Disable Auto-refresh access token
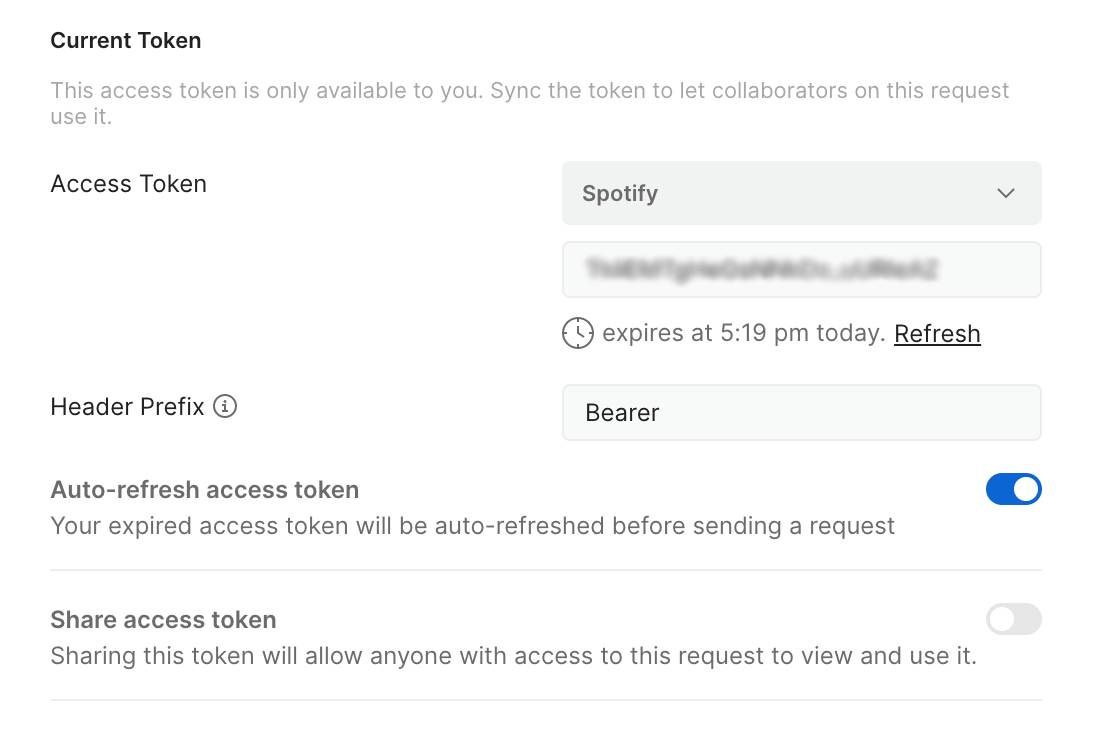Viewport: 1102px width, 738px height. [x=1014, y=489]
